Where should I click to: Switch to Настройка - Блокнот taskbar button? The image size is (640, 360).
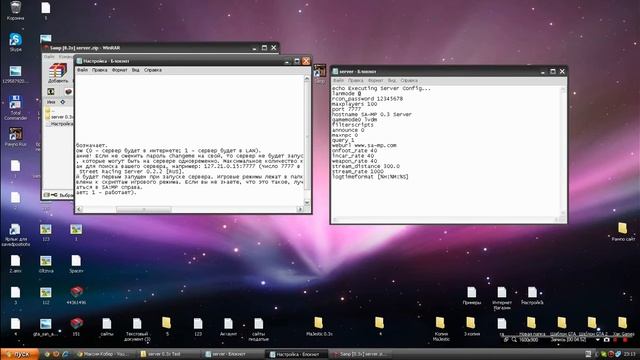coord(297,354)
